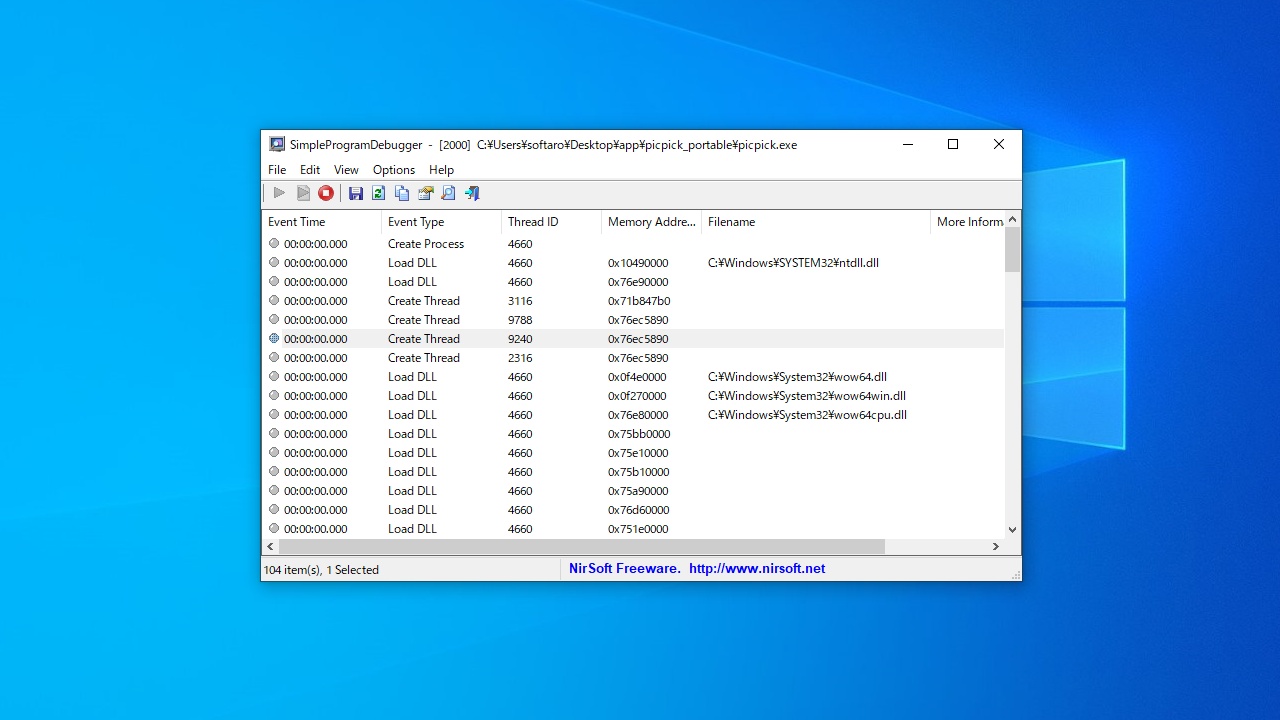Click the NirSoft Freeware status bar text
The image size is (1280, 720).
pyautogui.click(x=625, y=568)
